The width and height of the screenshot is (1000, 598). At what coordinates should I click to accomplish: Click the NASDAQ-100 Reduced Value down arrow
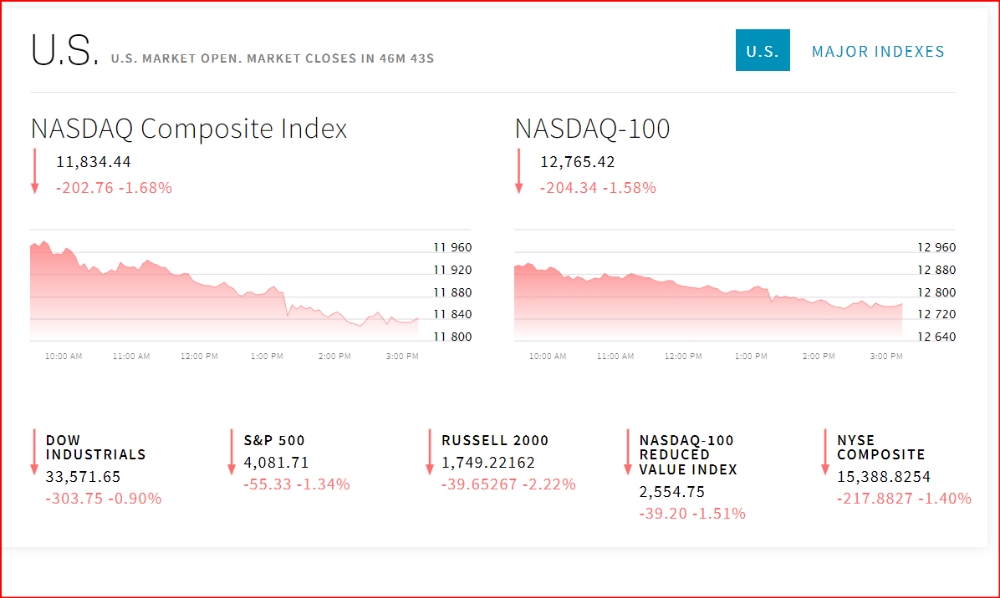628,452
